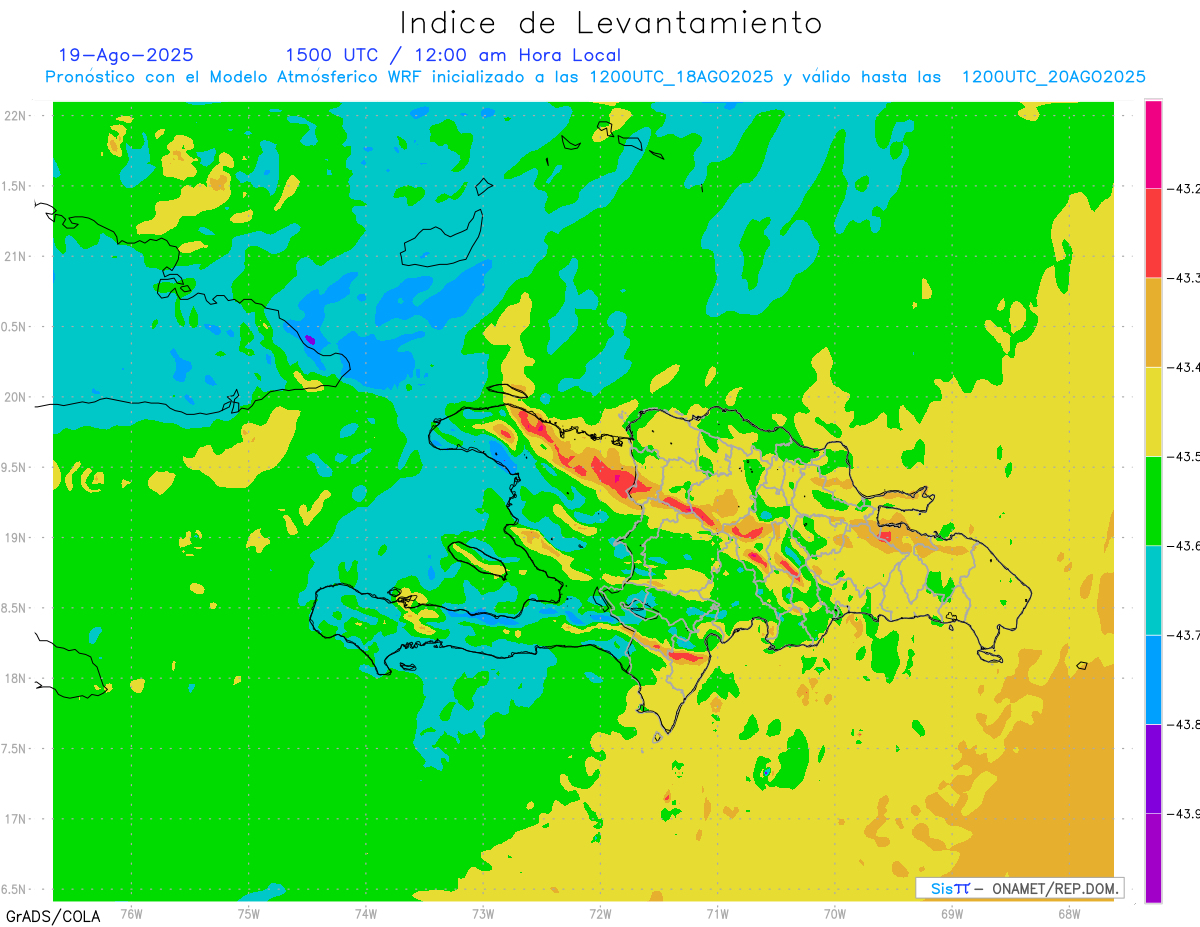Click the 22N latitude label
Image resolution: width=1200 pixels, height=927 pixels.
coord(17,116)
